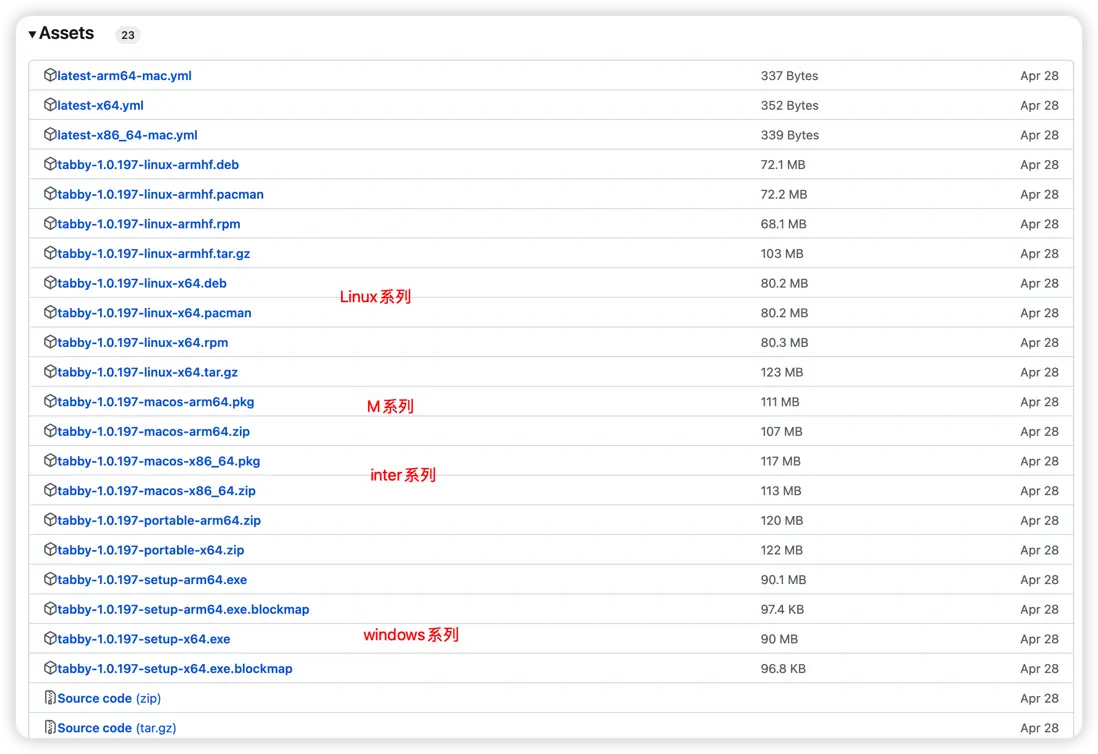Download tabby-1.0.197-linux-armhf.tar.gz
The height and width of the screenshot is (754, 1098).
(x=153, y=253)
